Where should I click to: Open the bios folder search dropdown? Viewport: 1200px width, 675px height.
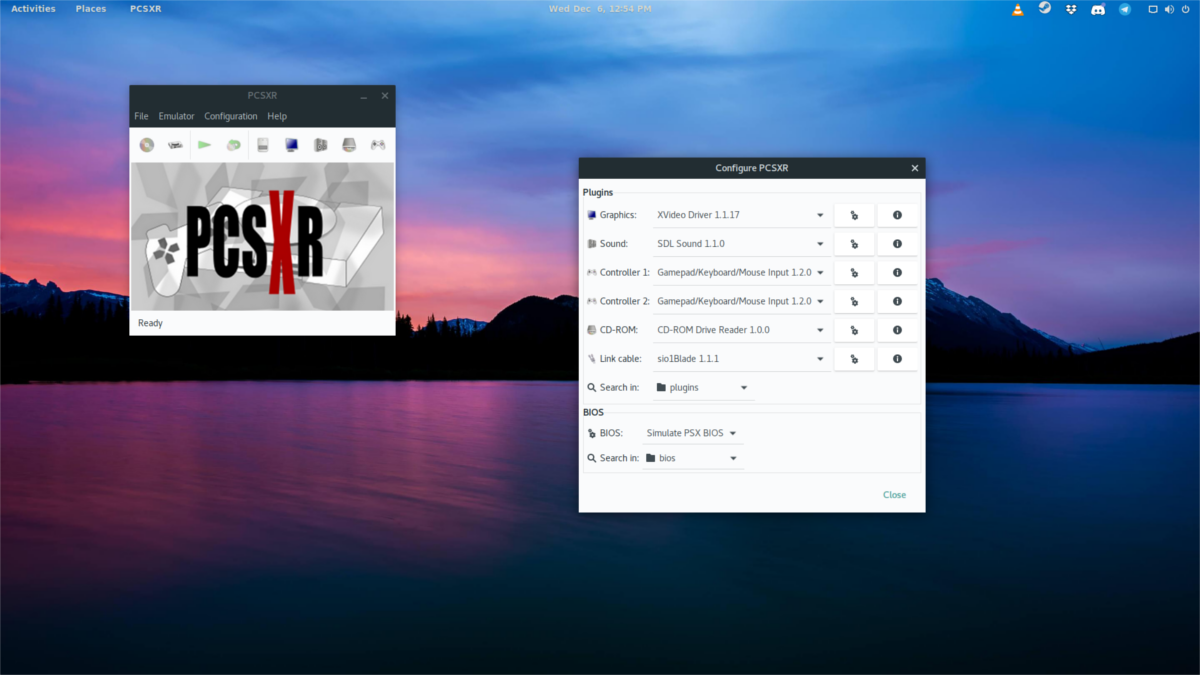pos(692,458)
